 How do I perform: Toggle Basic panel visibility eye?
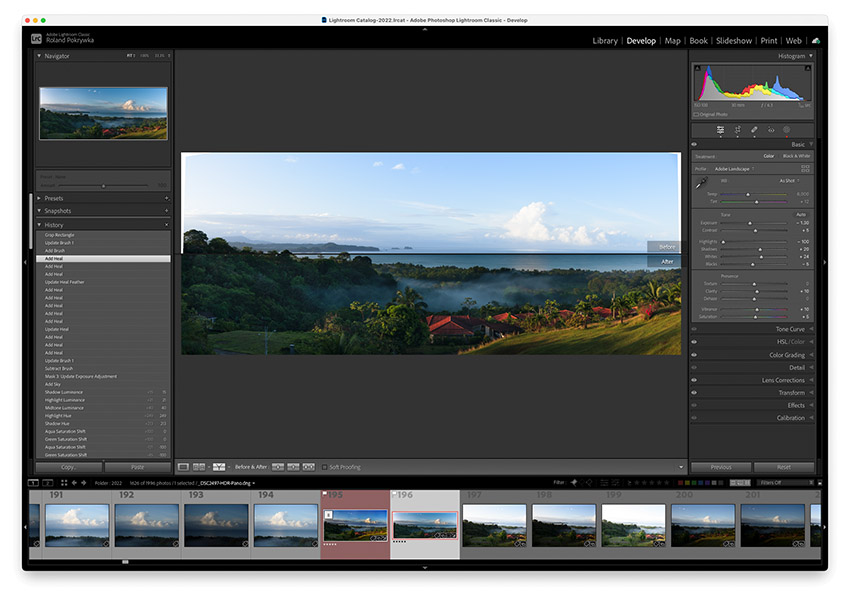(694, 144)
